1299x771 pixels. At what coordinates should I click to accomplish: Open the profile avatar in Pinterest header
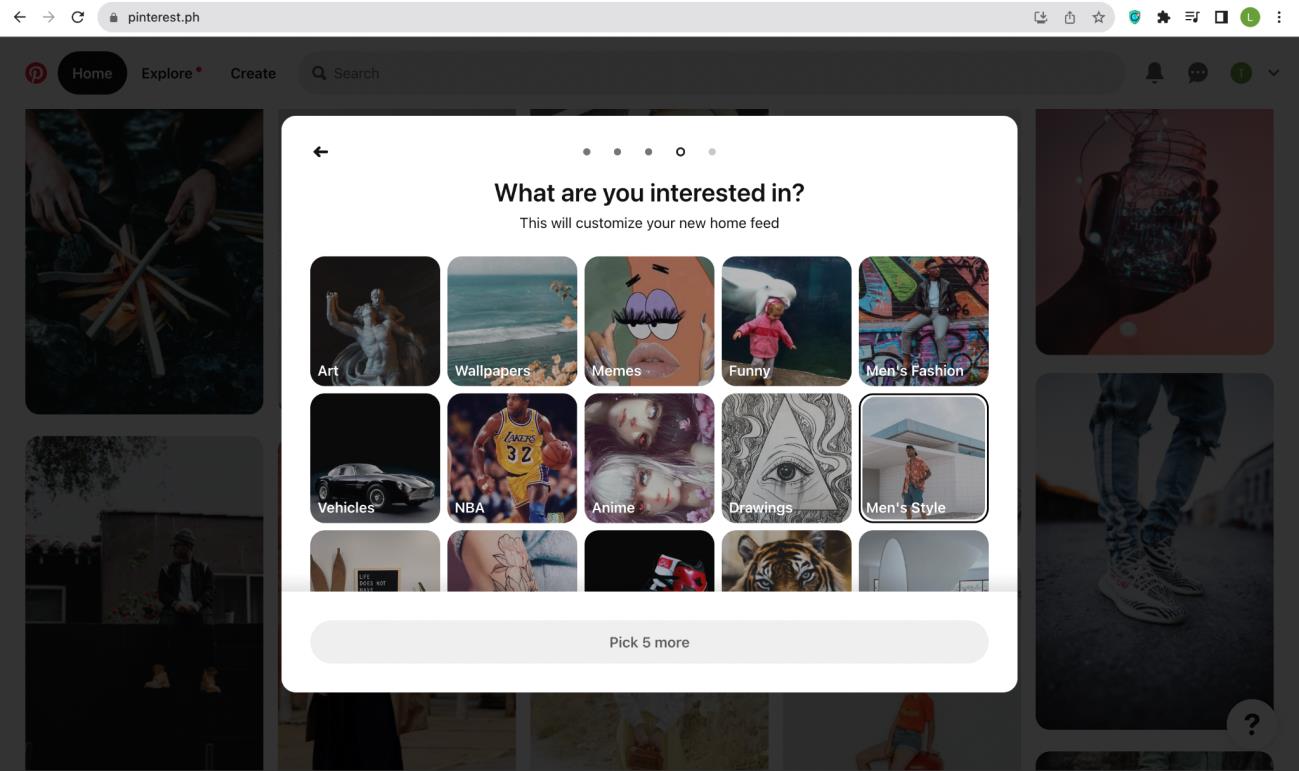pos(1241,73)
